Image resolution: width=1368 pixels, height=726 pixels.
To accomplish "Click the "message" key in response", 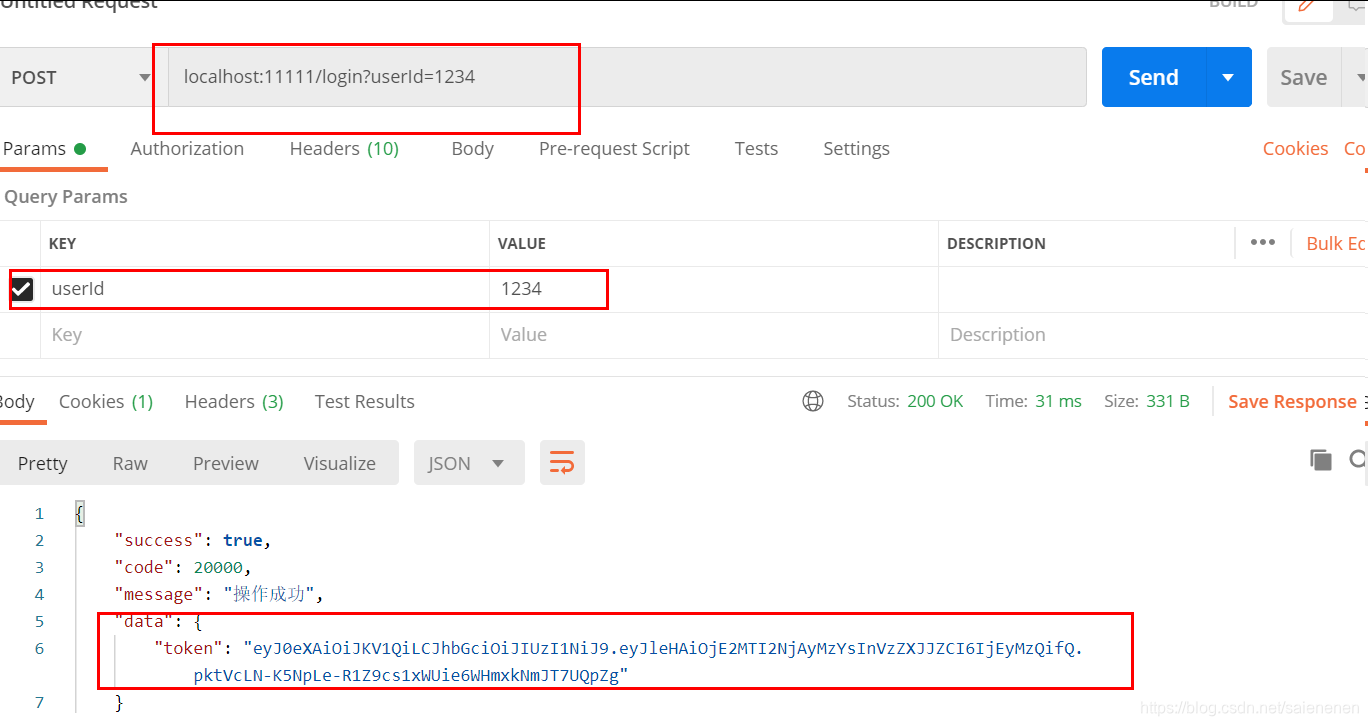I will [x=158, y=594].
